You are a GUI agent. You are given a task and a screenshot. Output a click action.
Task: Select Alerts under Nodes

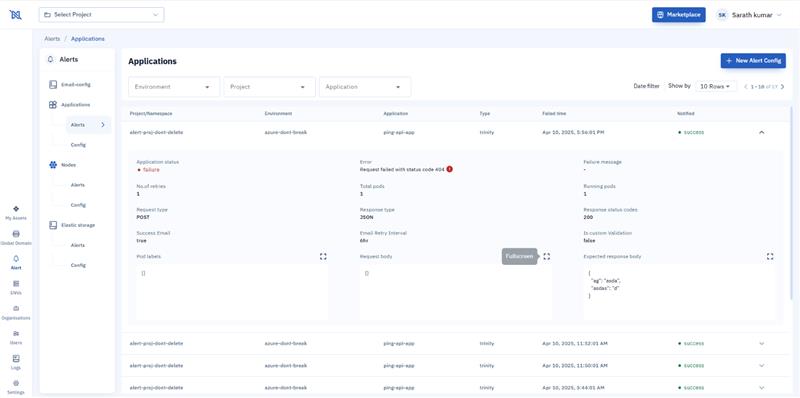78,185
